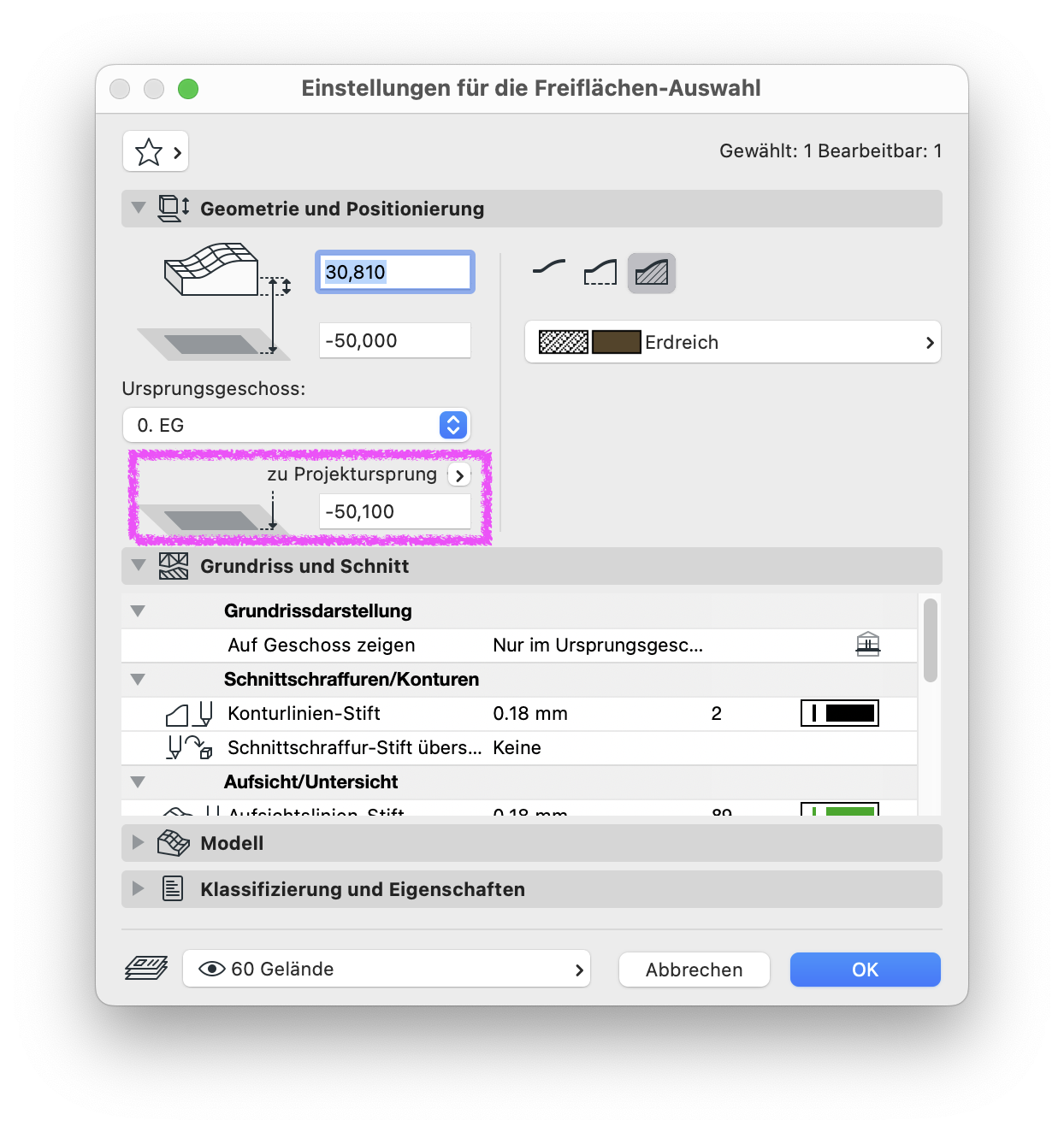Open the zu Projektursprung reference chevron
The image size is (1064, 1132).
pos(459,475)
